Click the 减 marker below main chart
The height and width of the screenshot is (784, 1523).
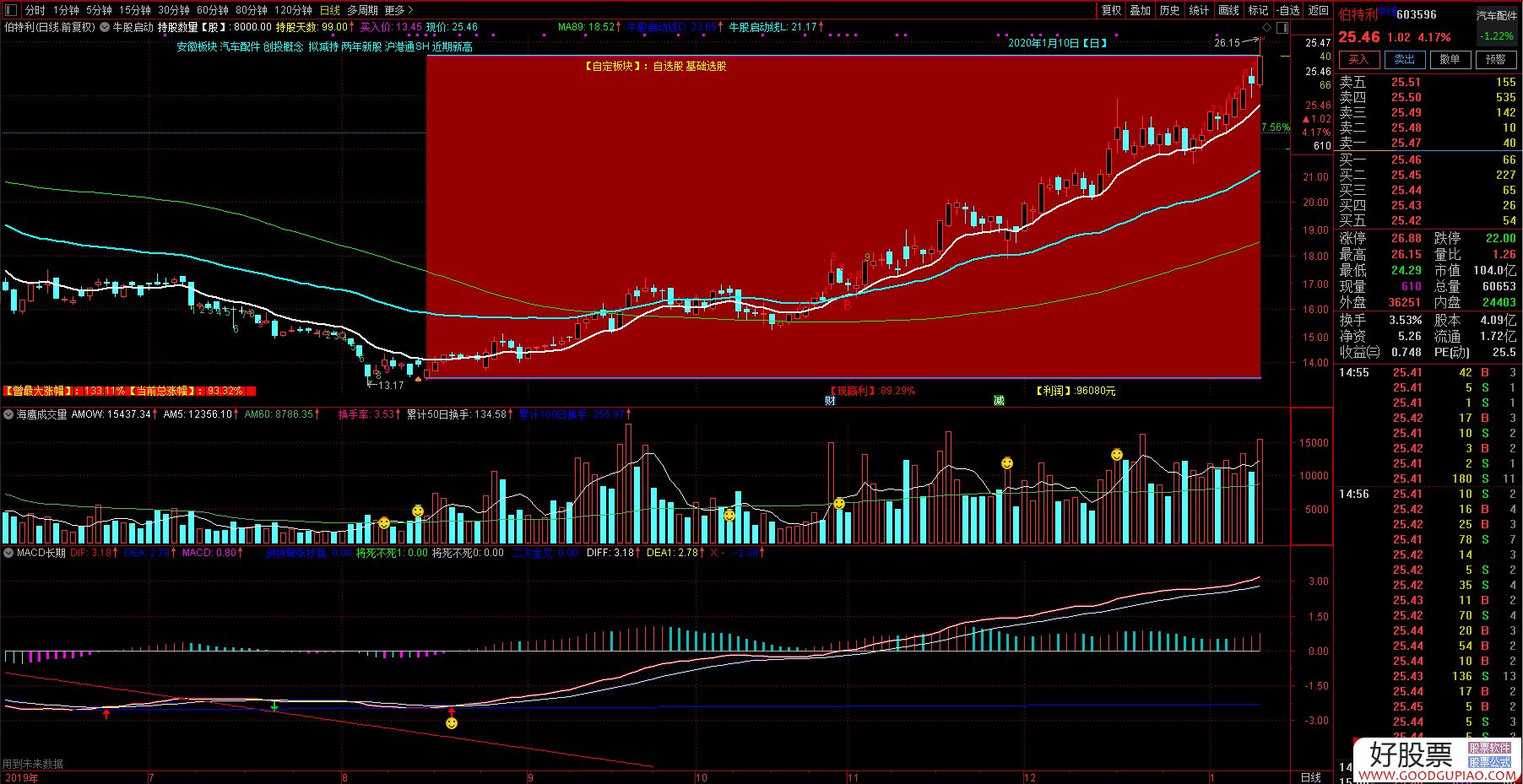point(1000,401)
